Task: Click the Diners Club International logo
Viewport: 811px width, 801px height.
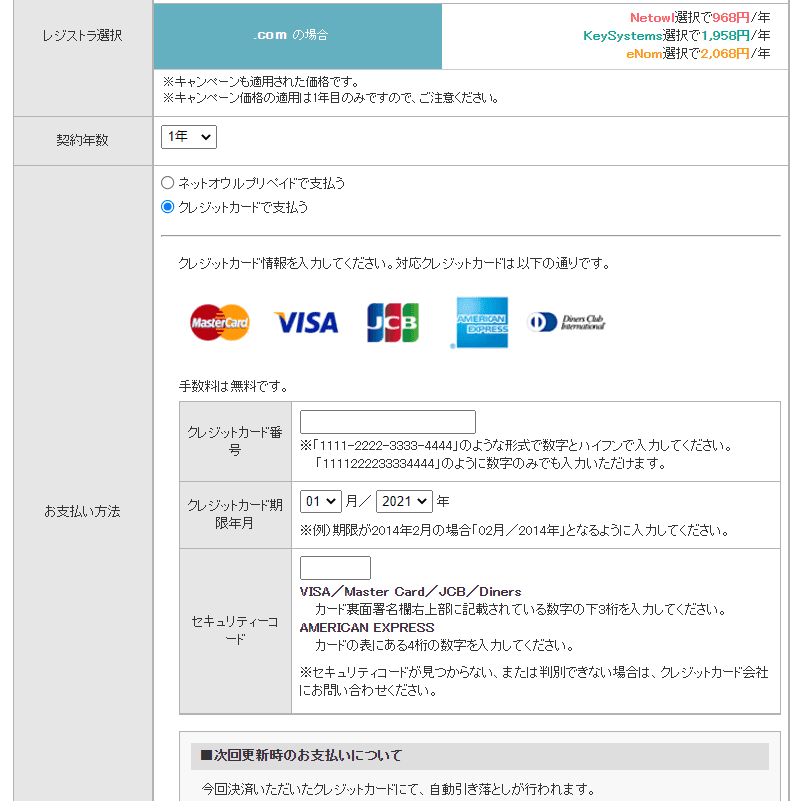Action: (x=566, y=322)
